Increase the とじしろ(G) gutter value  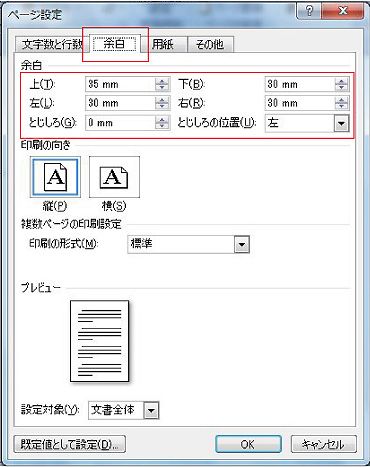[162, 119]
